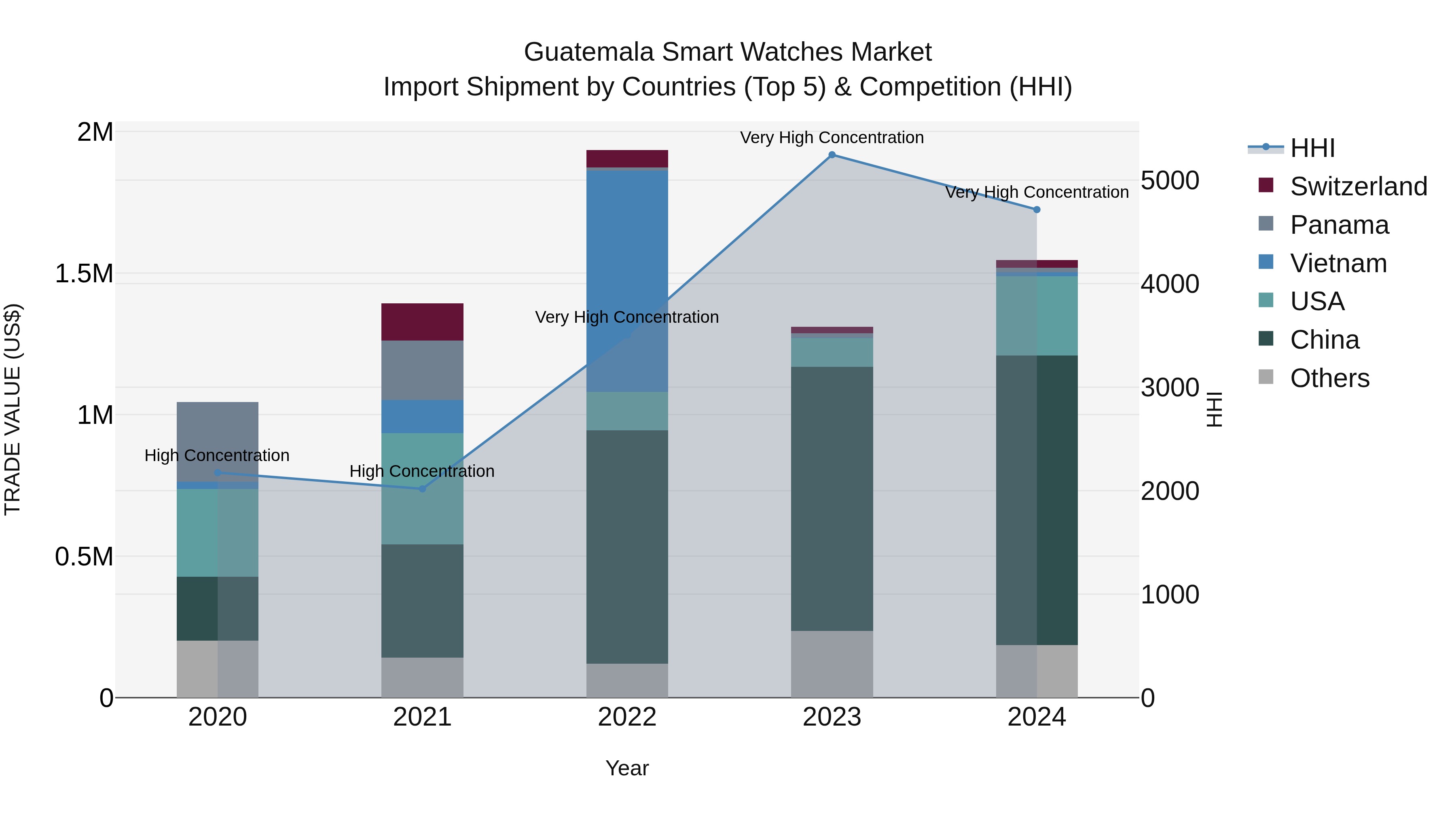This screenshot has height=819, width=1456.
Task: Toggle the Vietnam legend entry
Action: point(1322,263)
